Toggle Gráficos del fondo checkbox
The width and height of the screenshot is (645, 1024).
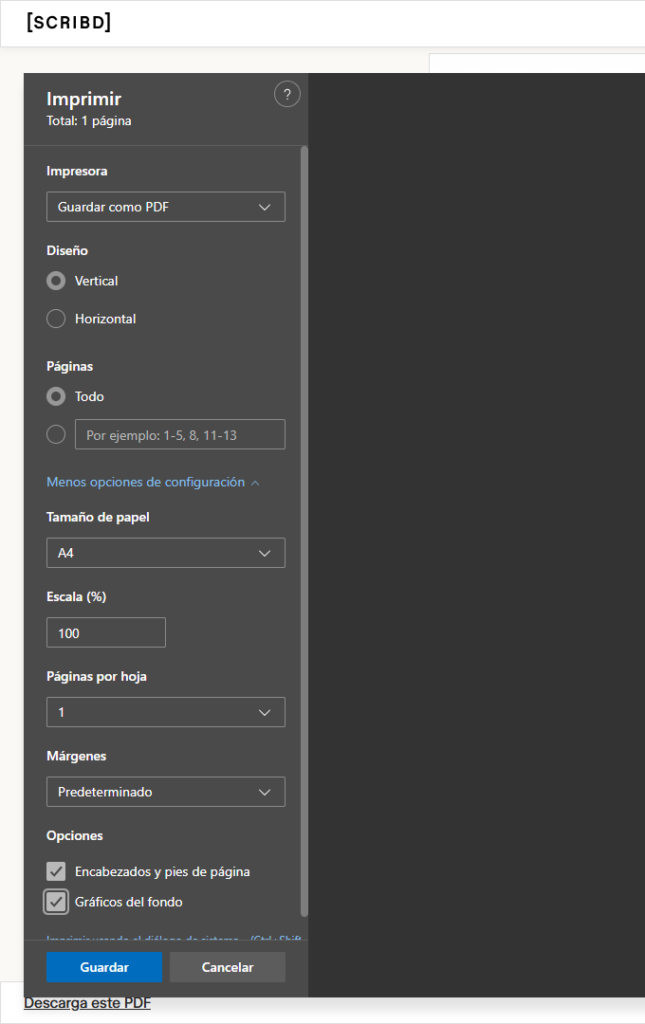pos(56,902)
